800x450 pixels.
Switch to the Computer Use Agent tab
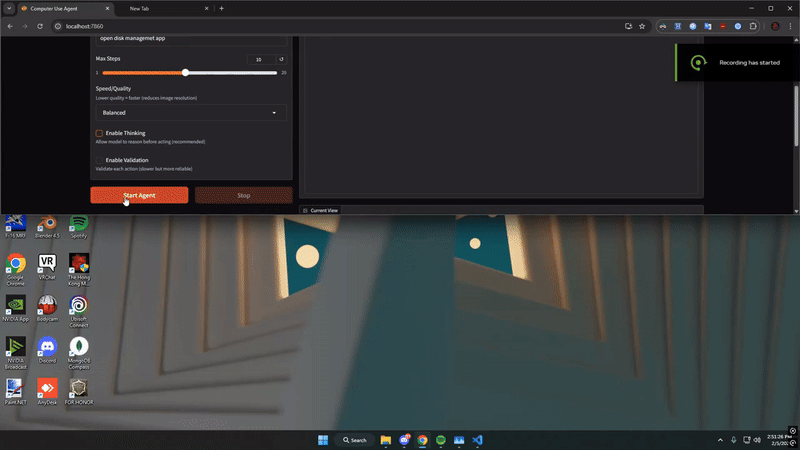pos(64,8)
